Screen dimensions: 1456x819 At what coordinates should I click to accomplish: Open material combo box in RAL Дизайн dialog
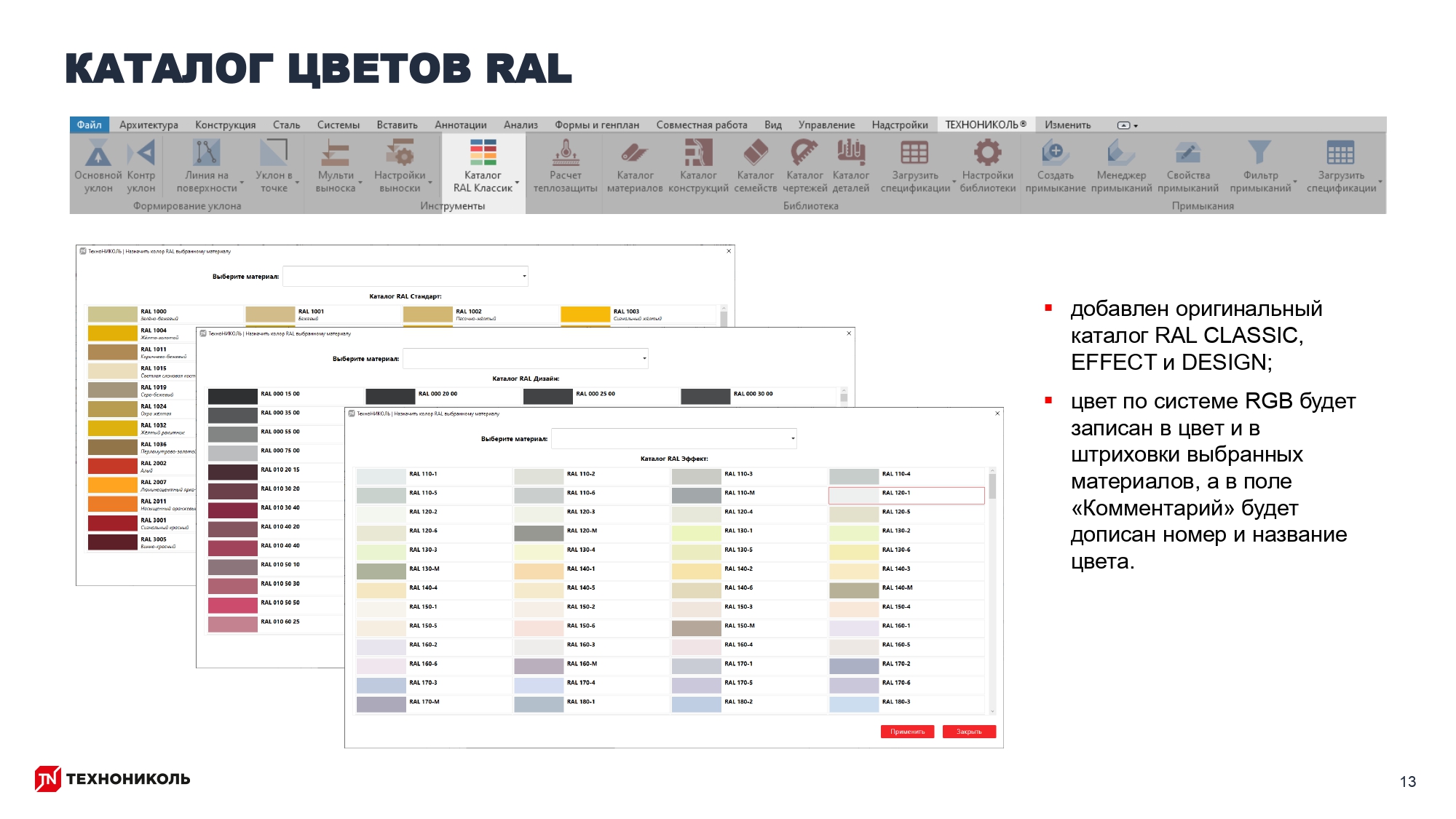[526, 358]
